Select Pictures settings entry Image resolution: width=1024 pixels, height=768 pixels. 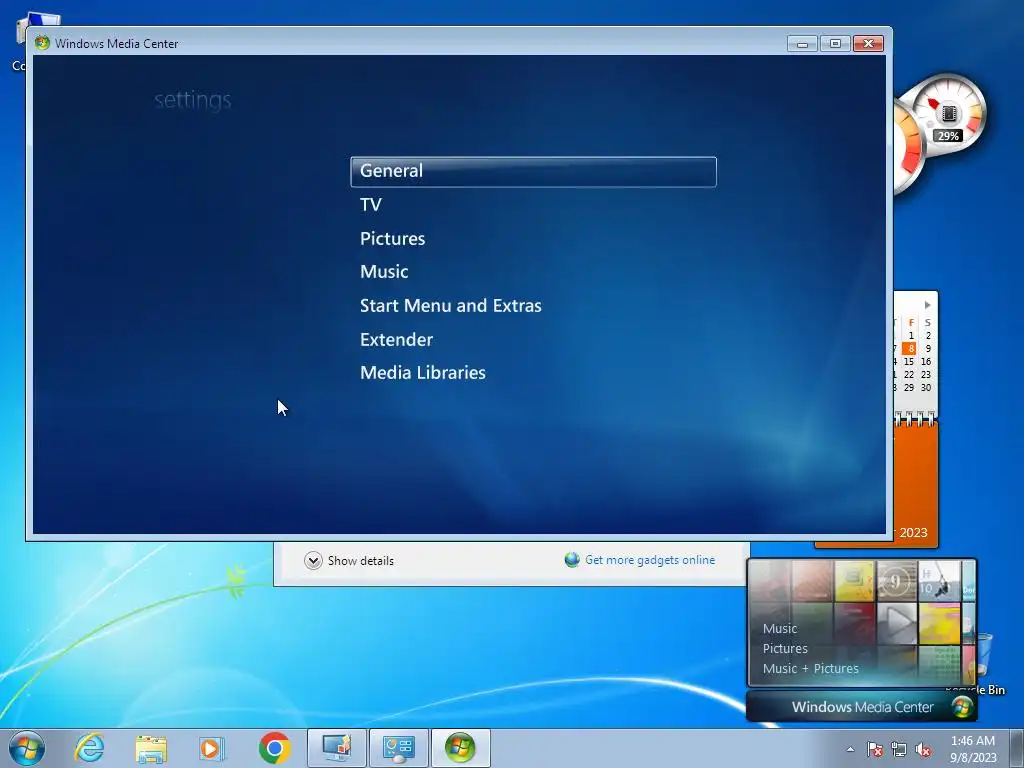tap(392, 238)
